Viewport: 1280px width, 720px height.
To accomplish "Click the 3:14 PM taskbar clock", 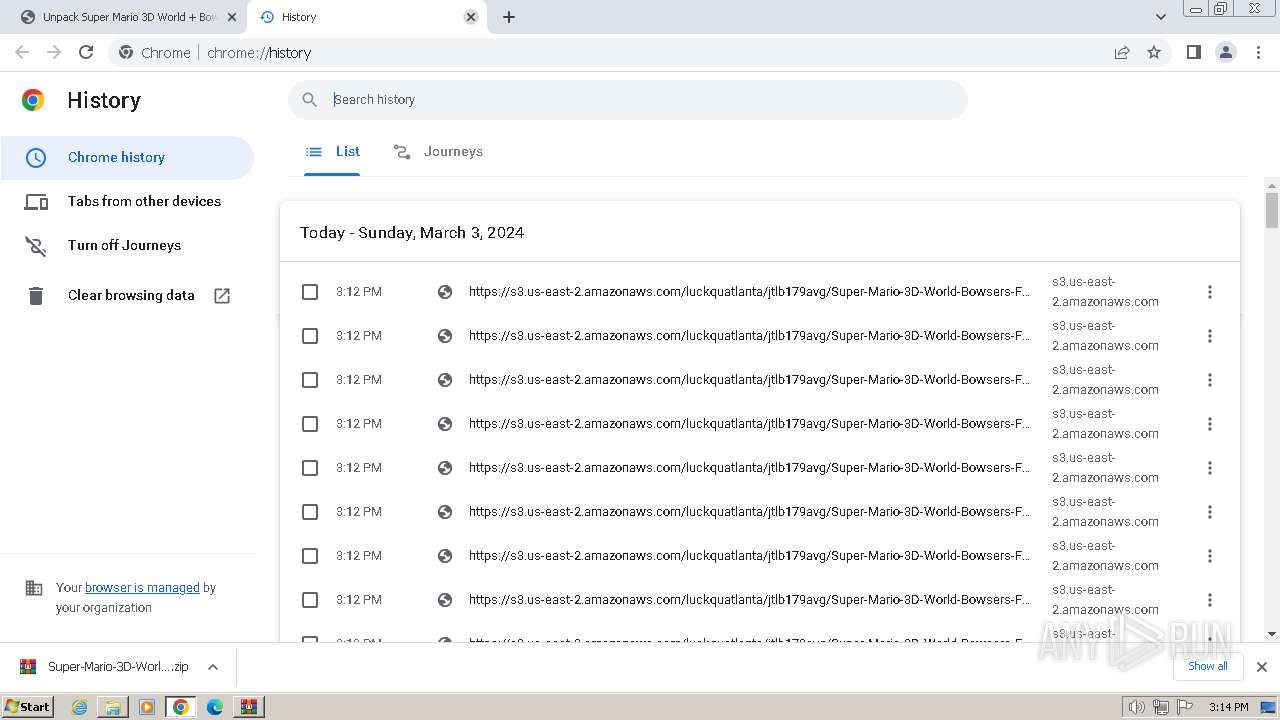I will pos(1228,706).
